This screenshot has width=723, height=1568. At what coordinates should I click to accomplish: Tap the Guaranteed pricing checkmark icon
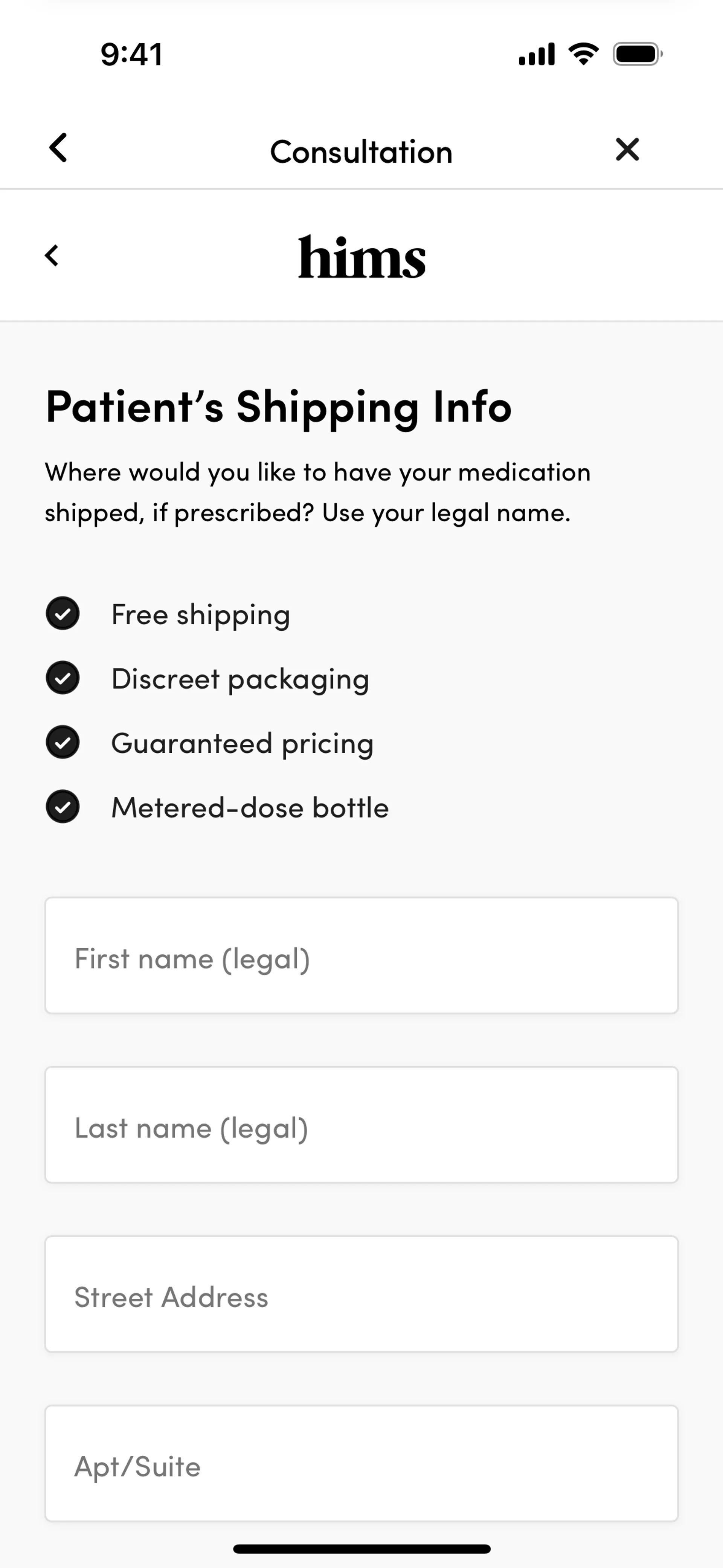coord(63,743)
